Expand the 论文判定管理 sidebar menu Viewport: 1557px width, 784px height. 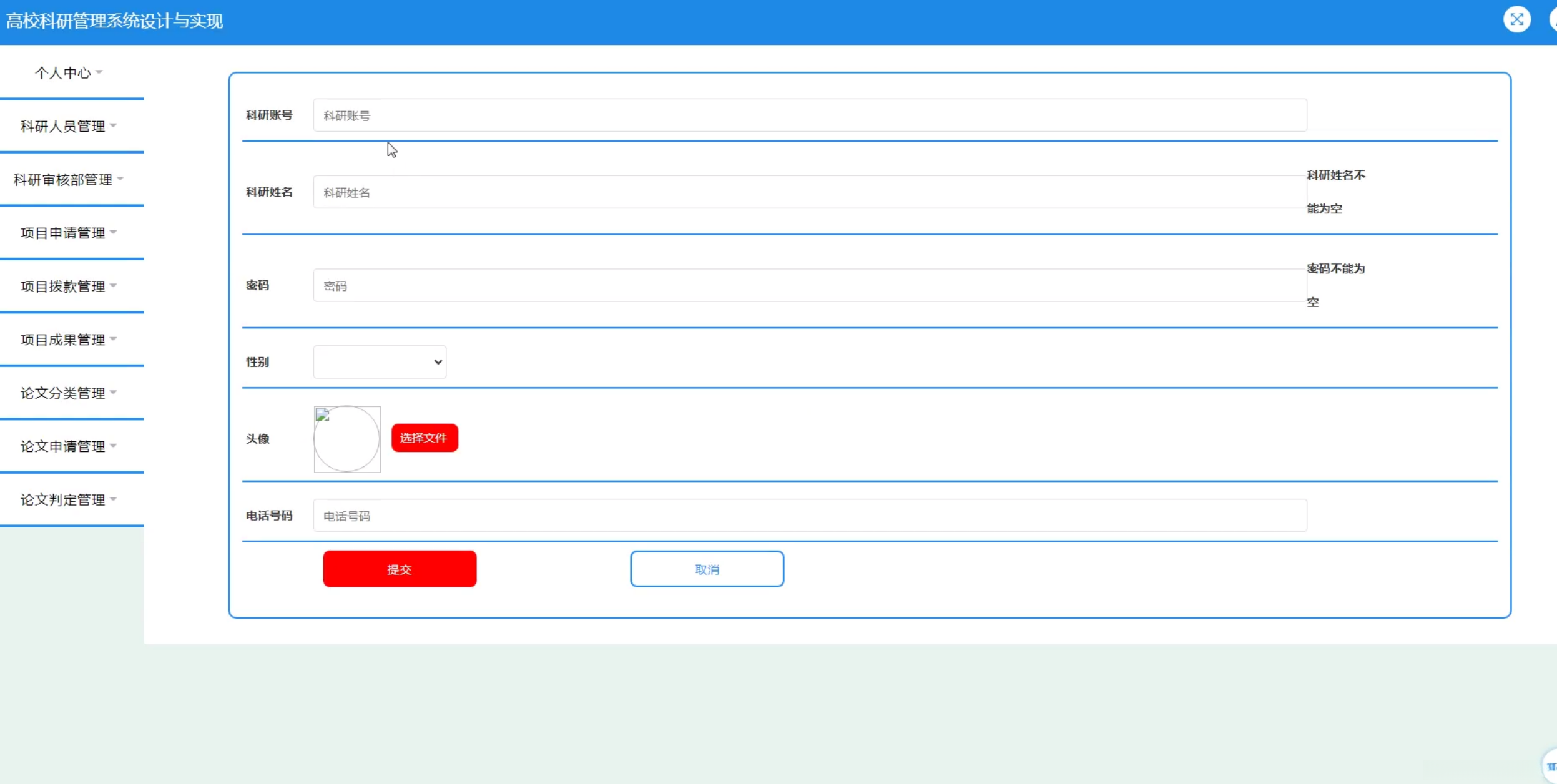[68, 500]
